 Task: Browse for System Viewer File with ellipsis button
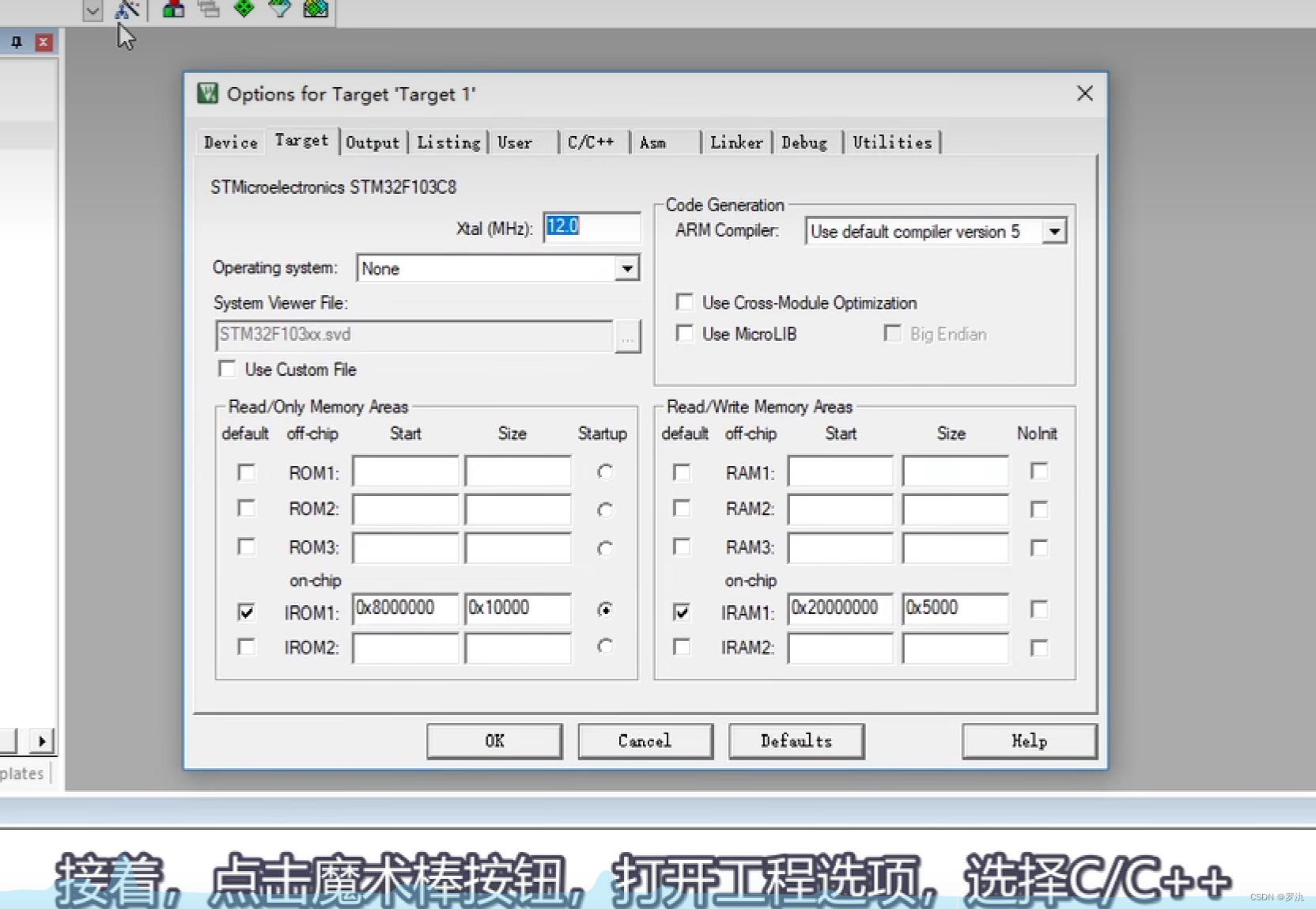click(x=627, y=338)
